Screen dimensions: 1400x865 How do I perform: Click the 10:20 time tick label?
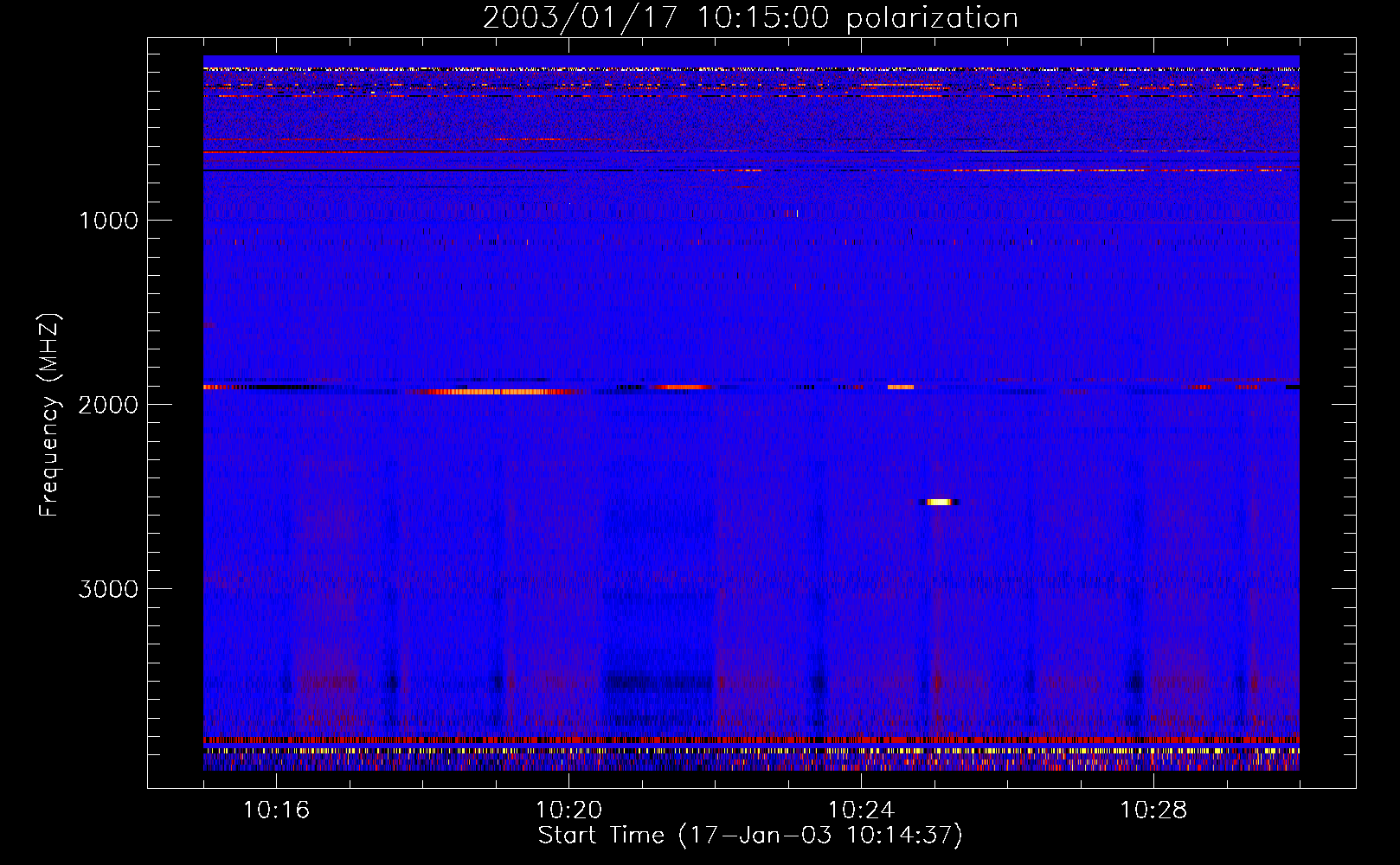click(x=569, y=811)
